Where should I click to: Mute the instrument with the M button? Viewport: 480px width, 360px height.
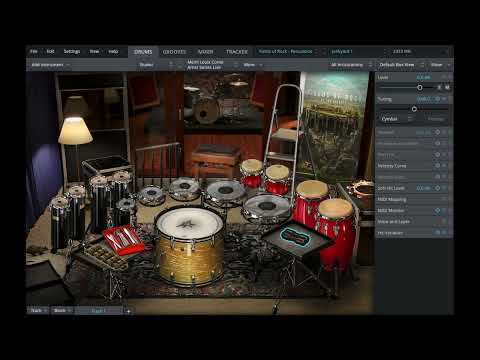point(447,87)
